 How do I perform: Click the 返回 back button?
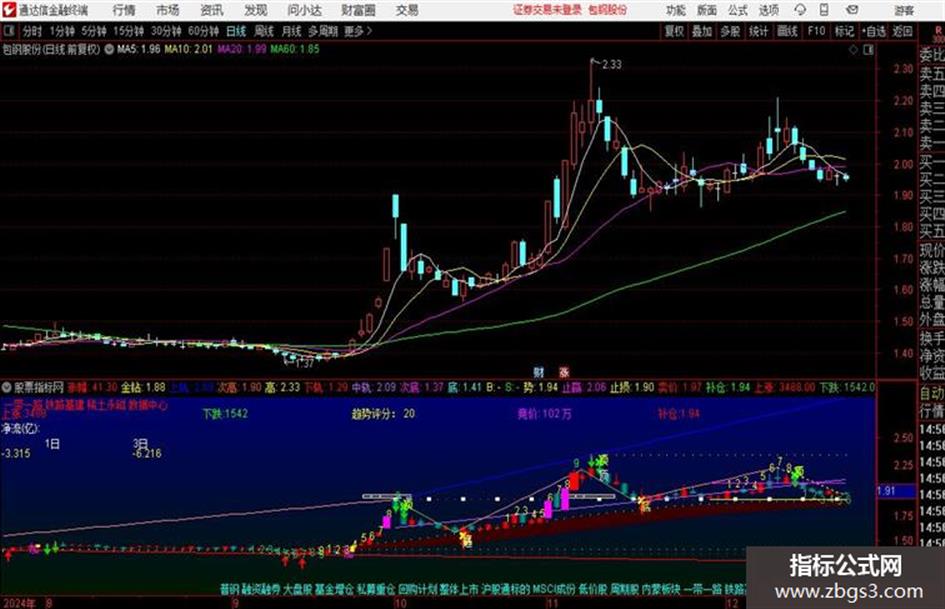tap(902, 31)
